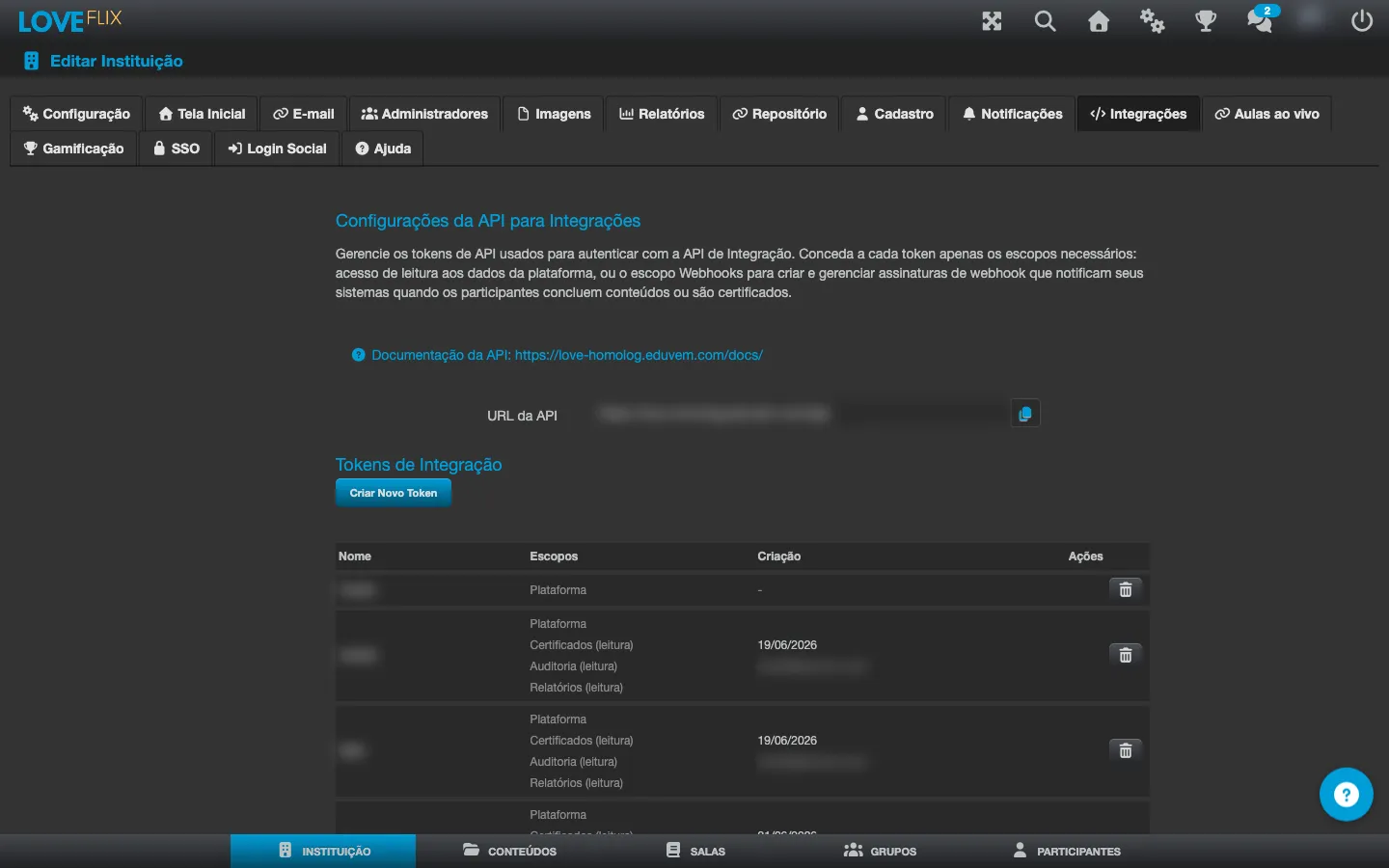The image size is (1389, 868).
Task: Click the URL da API field
Action: point(801,414)
